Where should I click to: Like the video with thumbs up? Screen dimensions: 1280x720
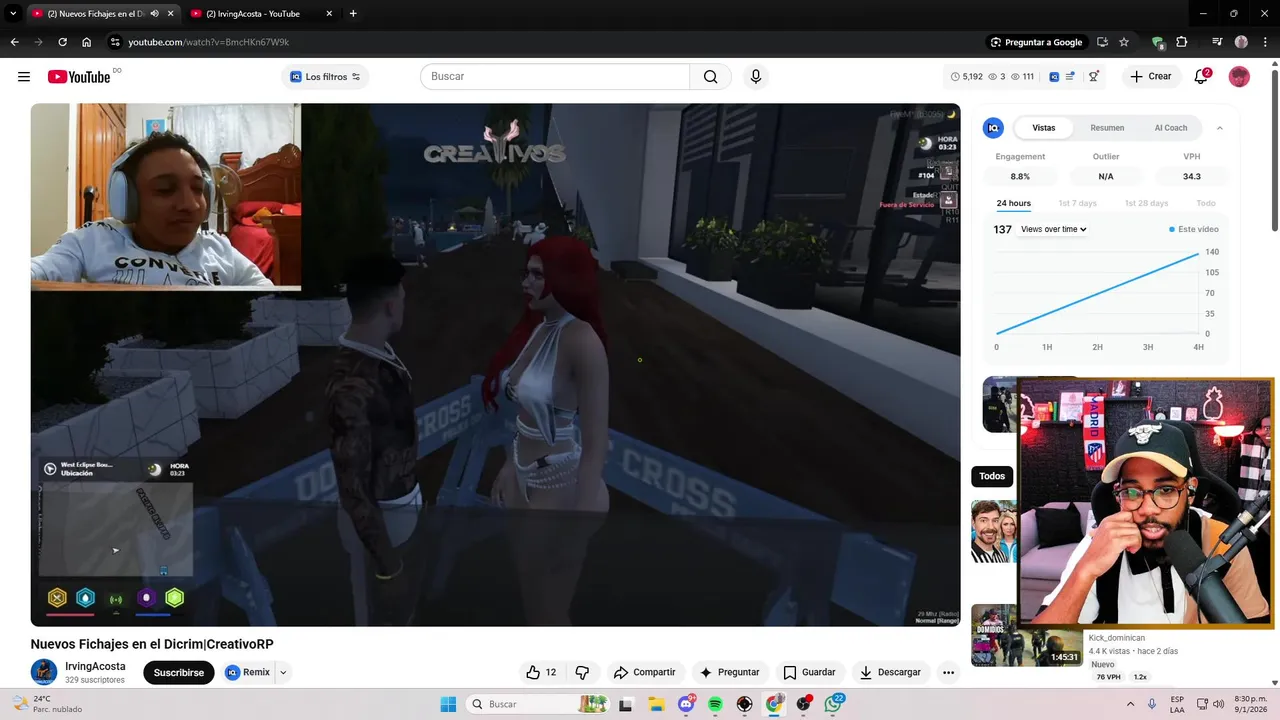pyautogui.click(x=541, y=672)
